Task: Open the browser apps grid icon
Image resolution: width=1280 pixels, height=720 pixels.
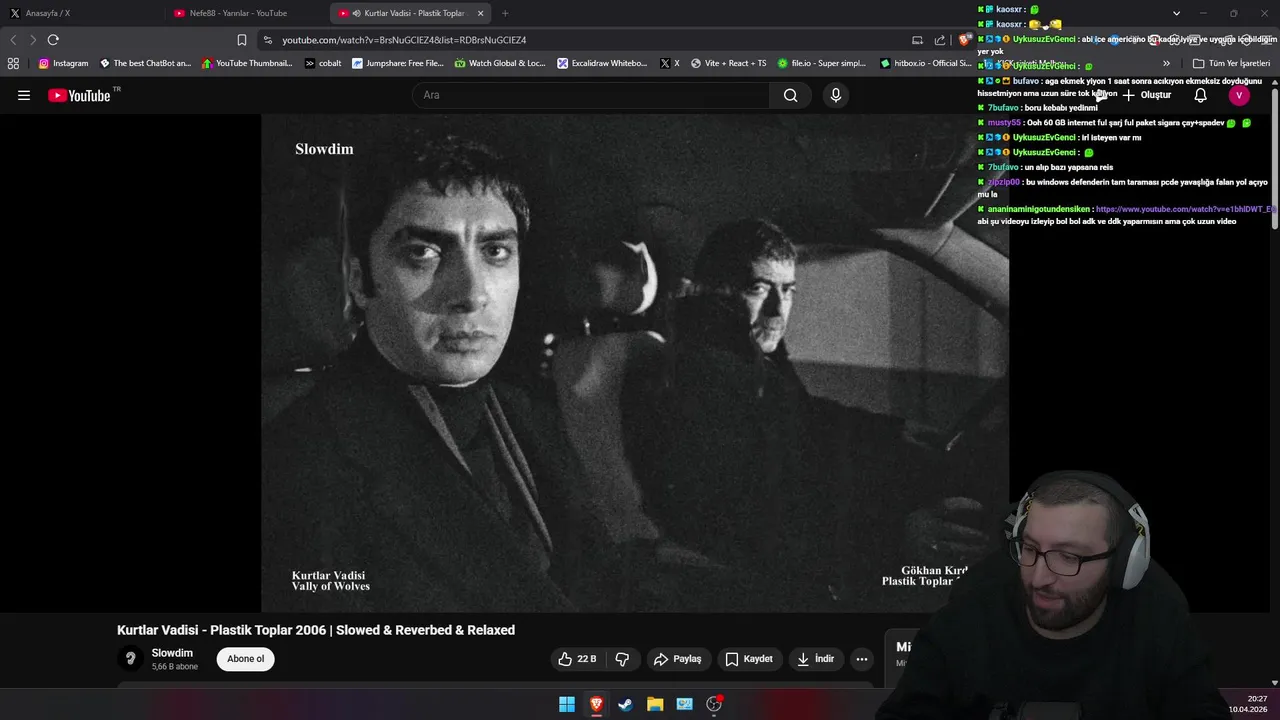Action: (13, 63)
